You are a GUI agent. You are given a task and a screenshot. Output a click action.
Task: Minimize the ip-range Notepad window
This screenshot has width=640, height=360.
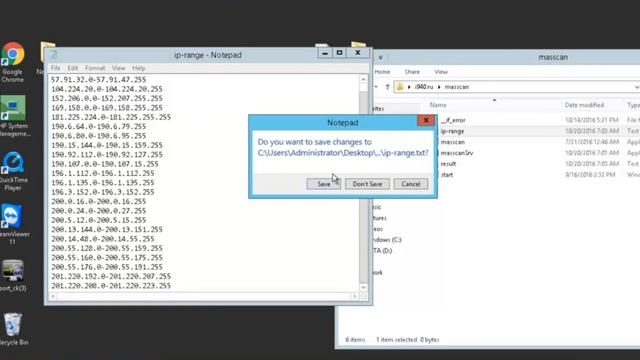325,53
